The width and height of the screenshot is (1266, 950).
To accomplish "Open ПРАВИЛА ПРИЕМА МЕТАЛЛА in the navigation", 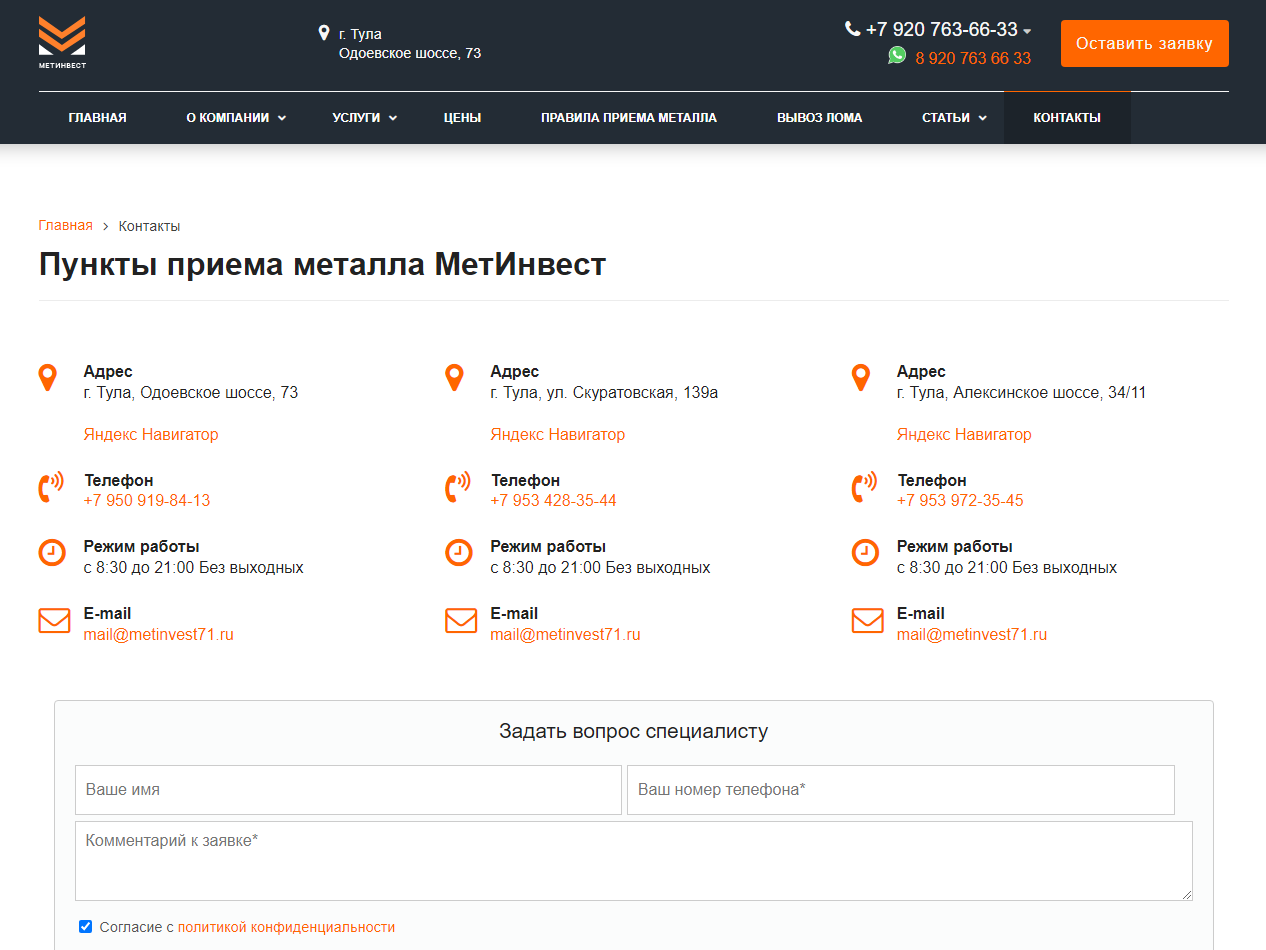I will point(629,118).
